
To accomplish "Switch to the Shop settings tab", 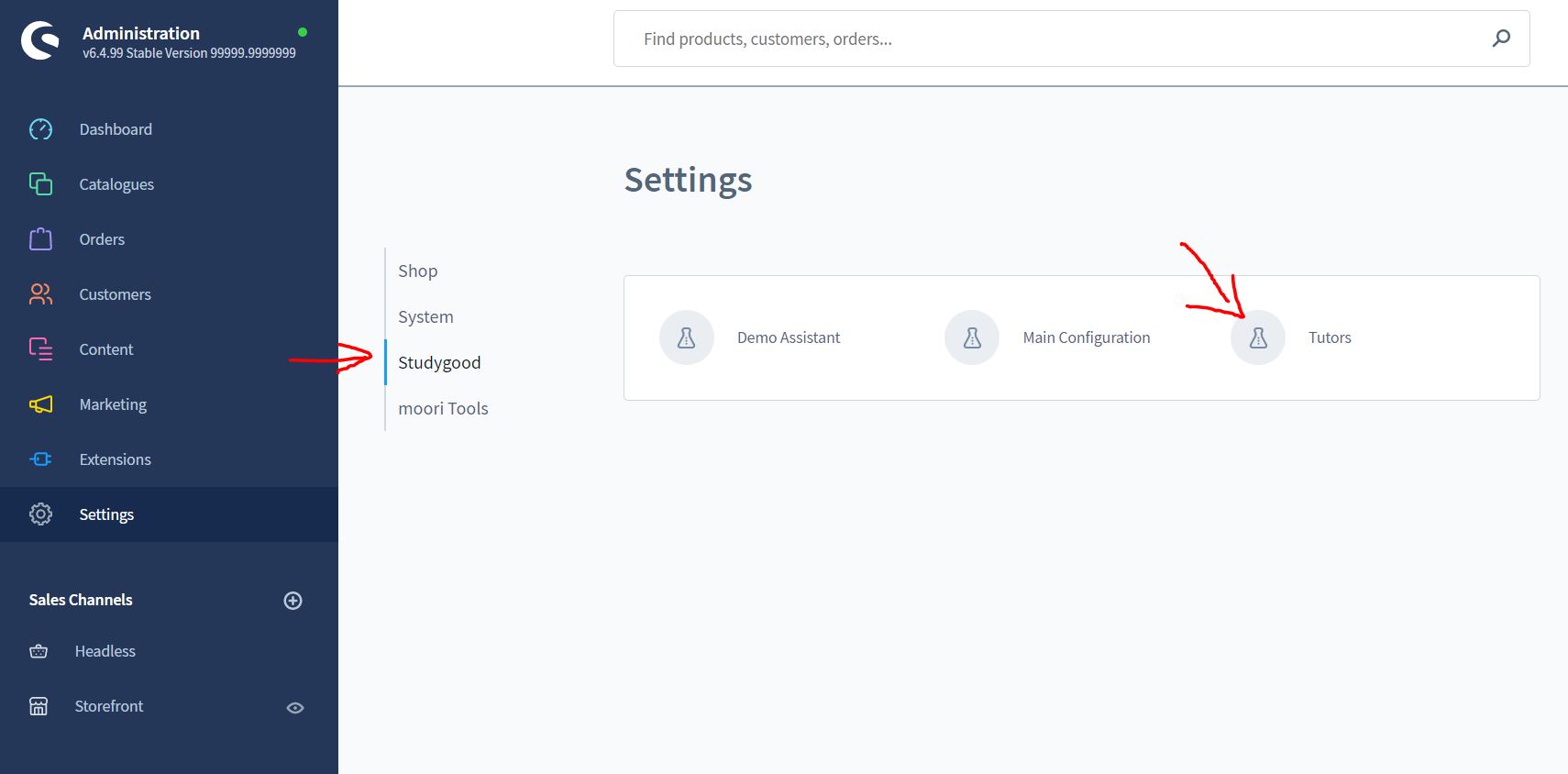I will click(418, 271).
